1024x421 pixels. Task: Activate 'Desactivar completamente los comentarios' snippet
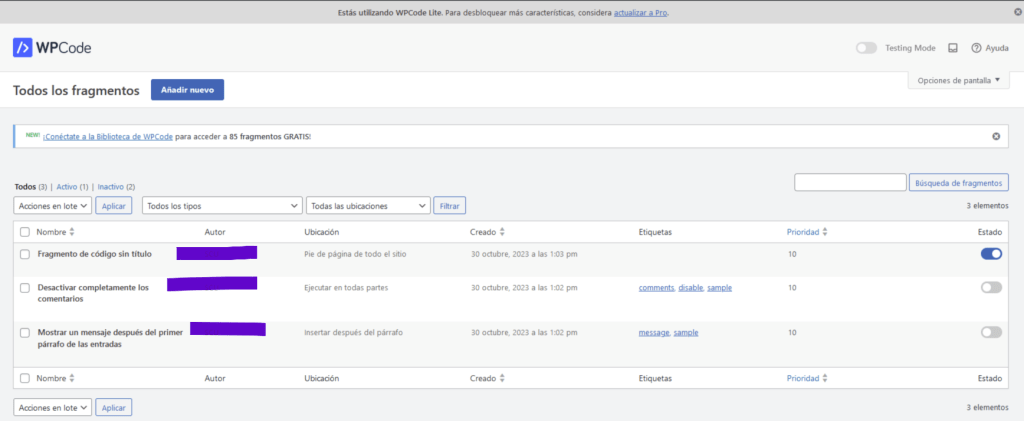[x=991, y=287]
